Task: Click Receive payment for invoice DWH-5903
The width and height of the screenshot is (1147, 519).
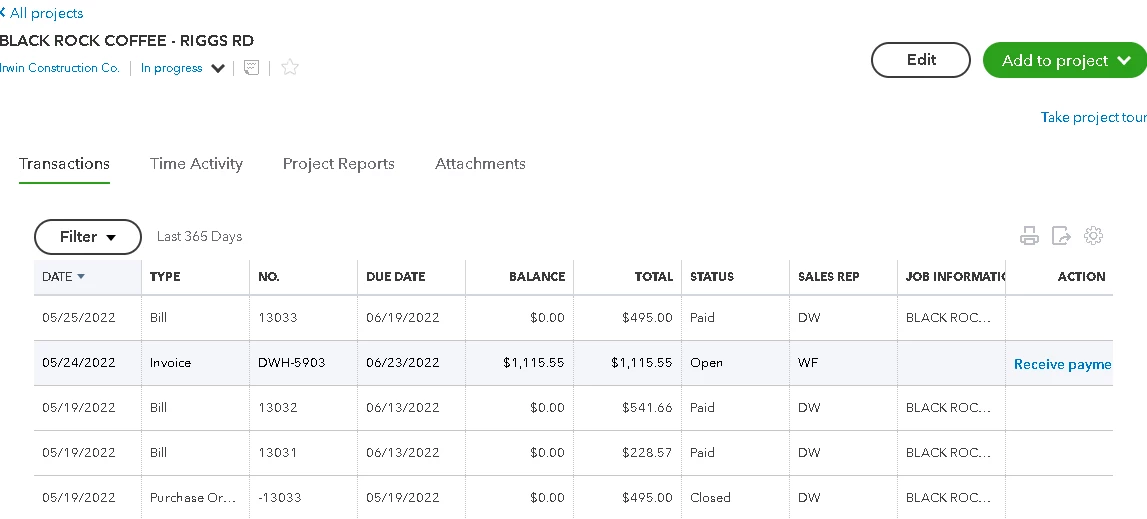Action: click(1062, 364)
